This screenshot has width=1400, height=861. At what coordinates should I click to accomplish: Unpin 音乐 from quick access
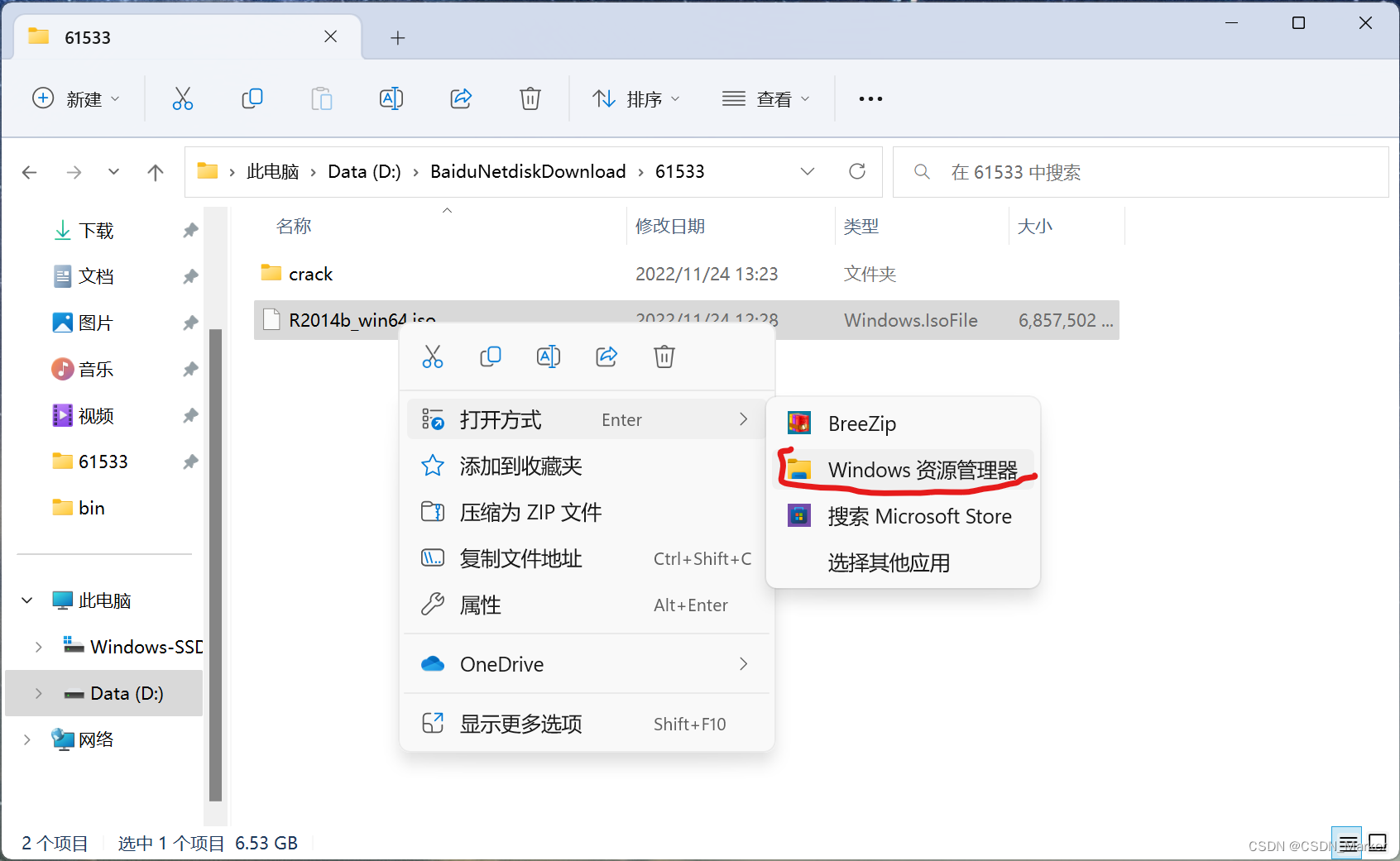[190, 369]
